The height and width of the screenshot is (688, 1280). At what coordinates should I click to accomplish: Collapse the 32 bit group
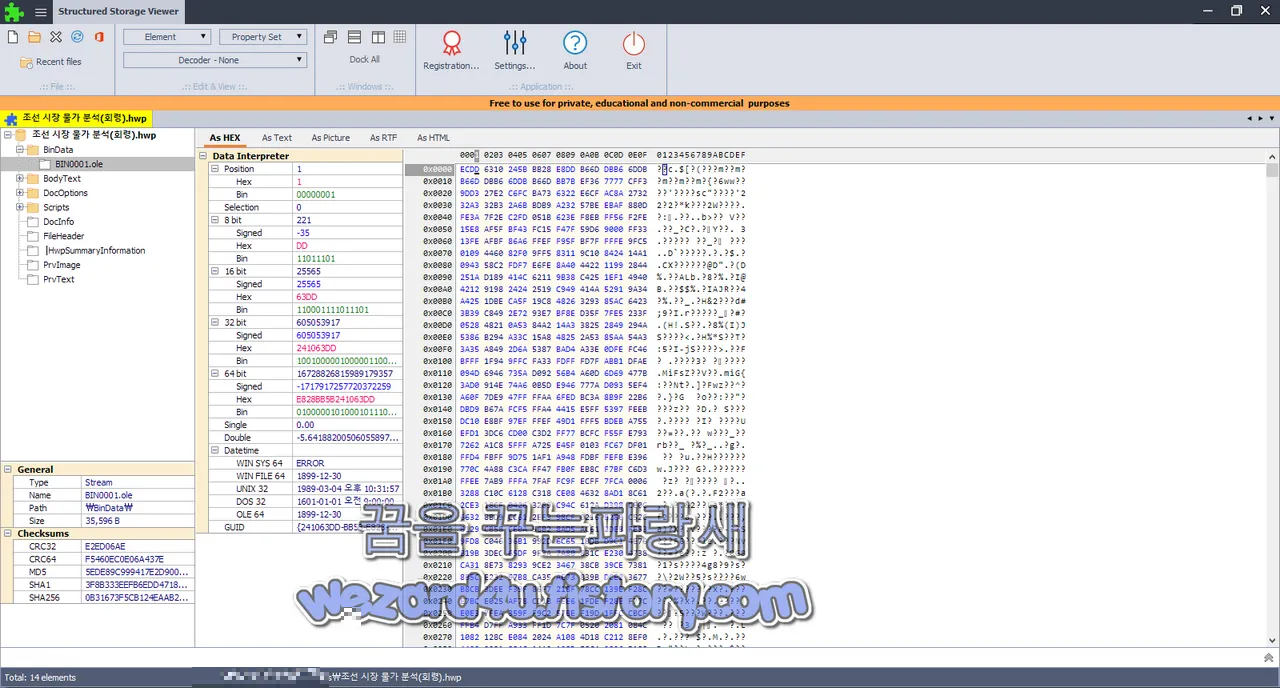tap(215, 322)
